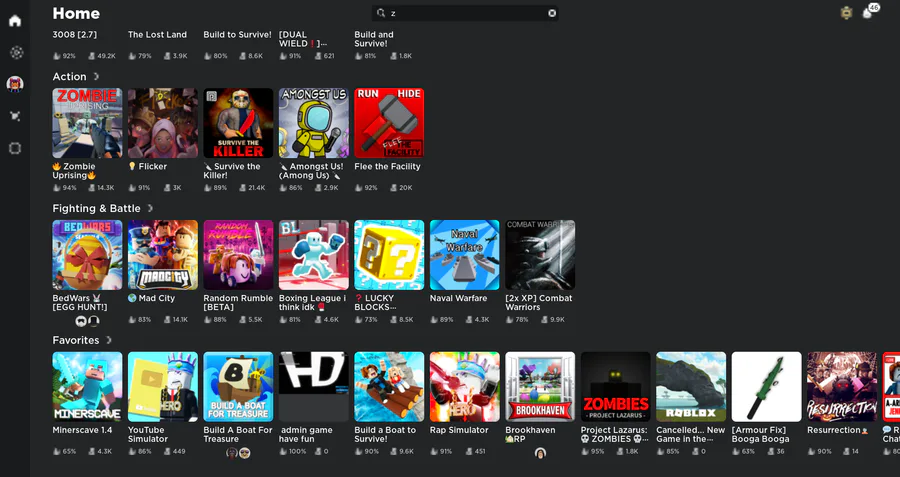This screenshot has width=900, height=477.
Task: Open the Zombie Uprising game thumbnail
Action: pos(87,123)
